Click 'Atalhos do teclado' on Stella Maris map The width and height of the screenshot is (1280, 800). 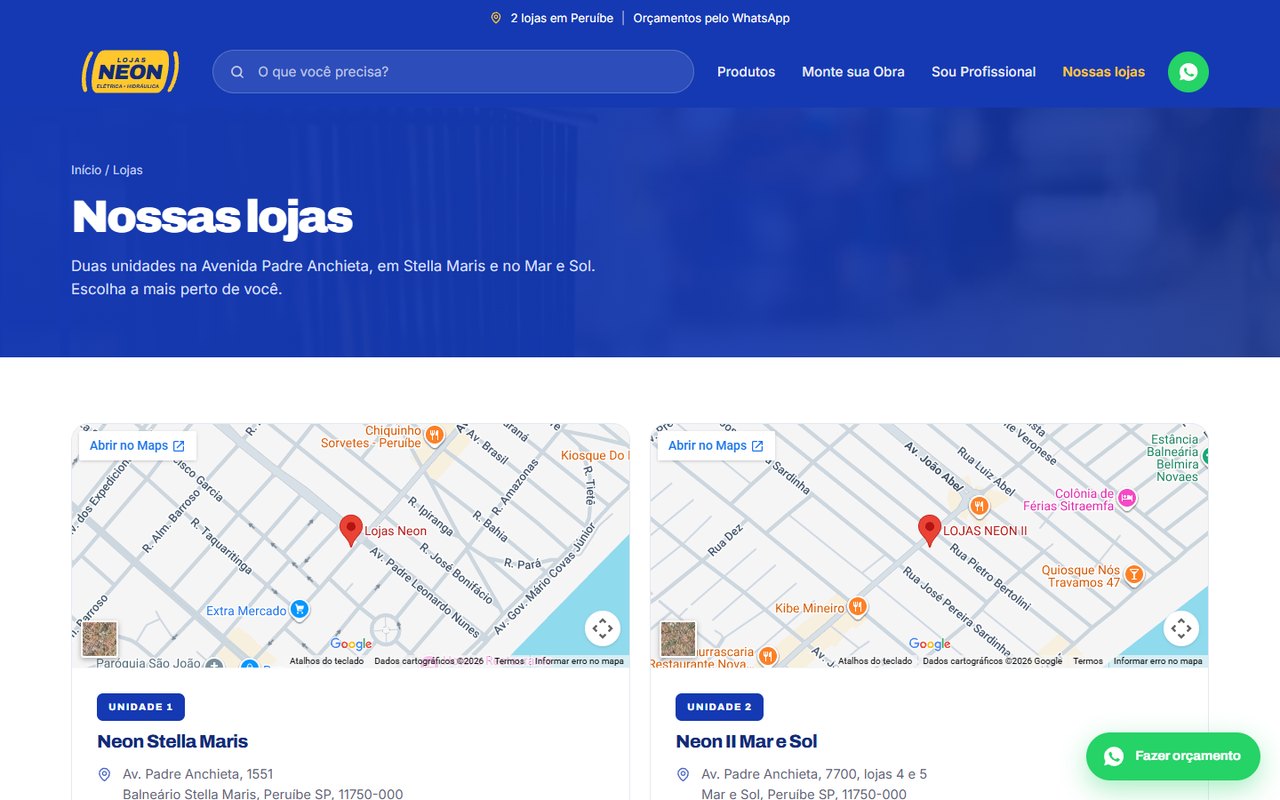pos(327,661)
